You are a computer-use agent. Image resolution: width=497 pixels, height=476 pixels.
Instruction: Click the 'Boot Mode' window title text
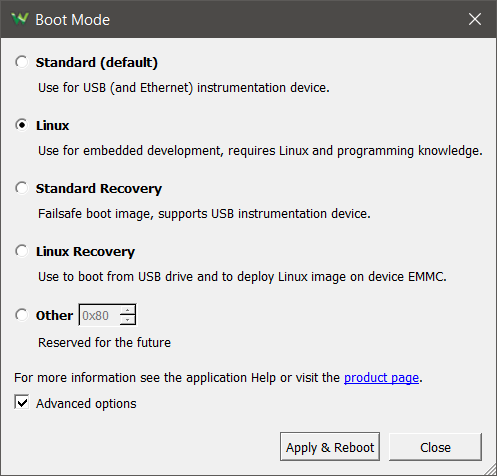73,20
